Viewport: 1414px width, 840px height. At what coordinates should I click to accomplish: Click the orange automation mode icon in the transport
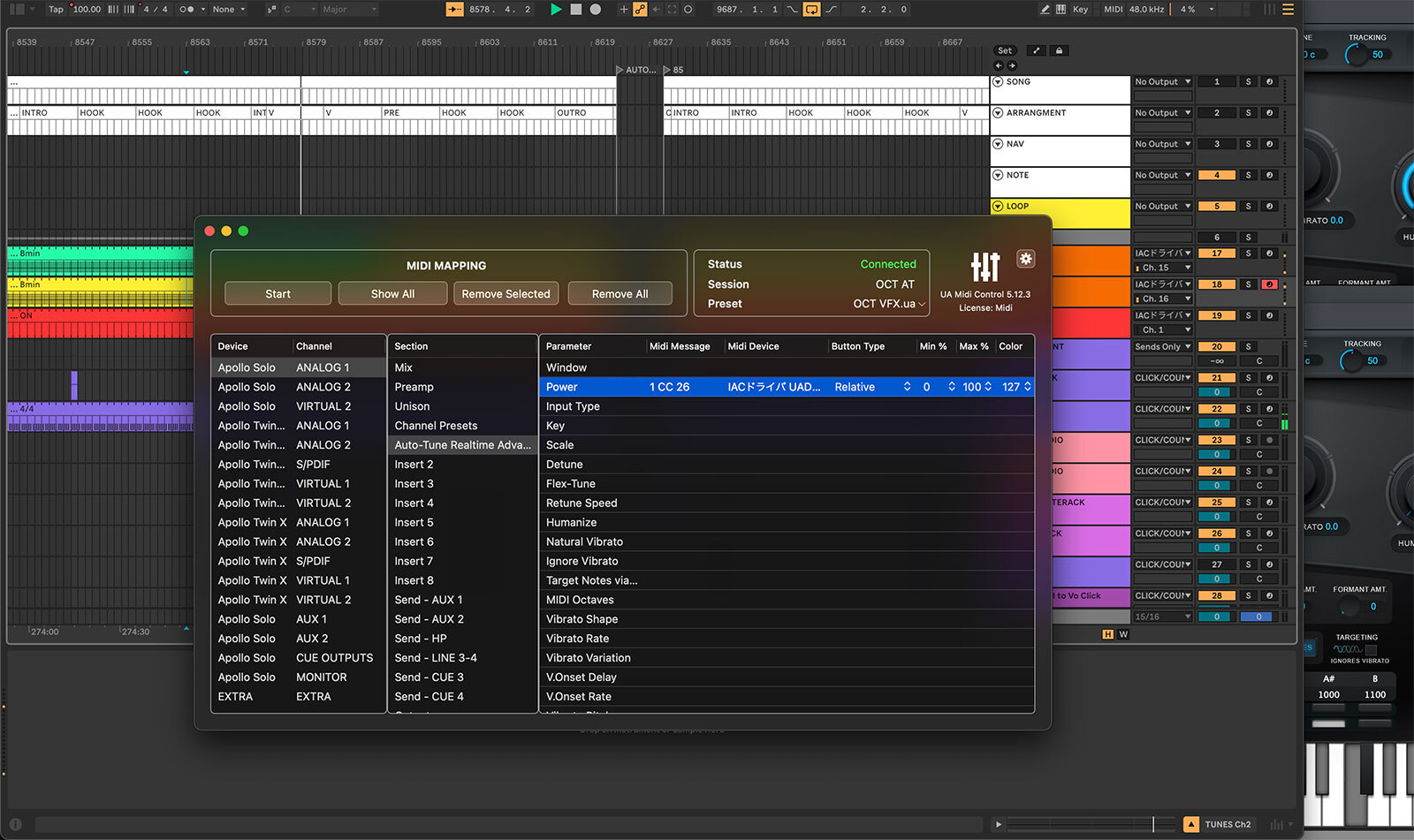click(640, 10)
